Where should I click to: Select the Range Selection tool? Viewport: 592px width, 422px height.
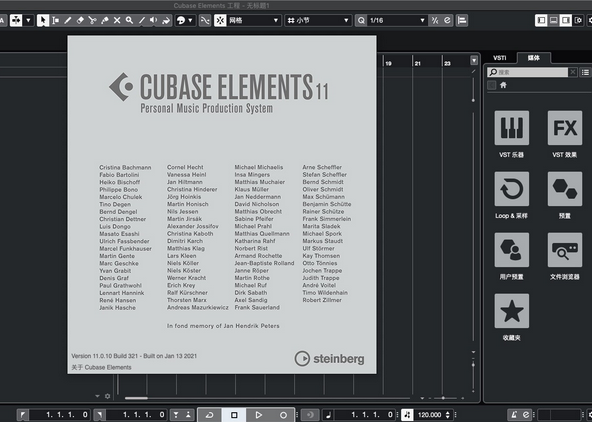pyautogui.click(x=55, y=20)
